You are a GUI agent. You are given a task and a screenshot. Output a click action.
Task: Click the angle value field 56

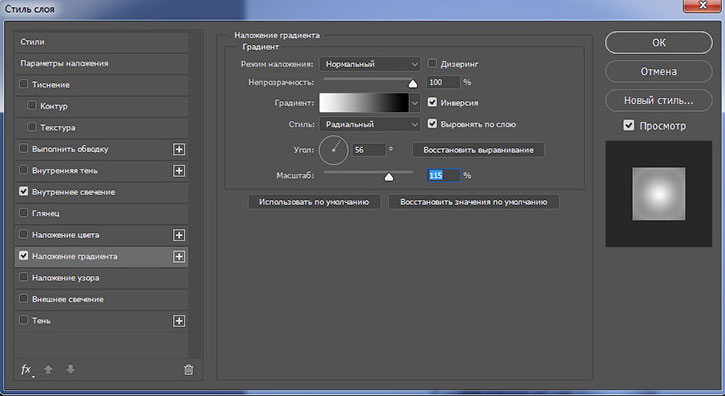coord(369,150)
